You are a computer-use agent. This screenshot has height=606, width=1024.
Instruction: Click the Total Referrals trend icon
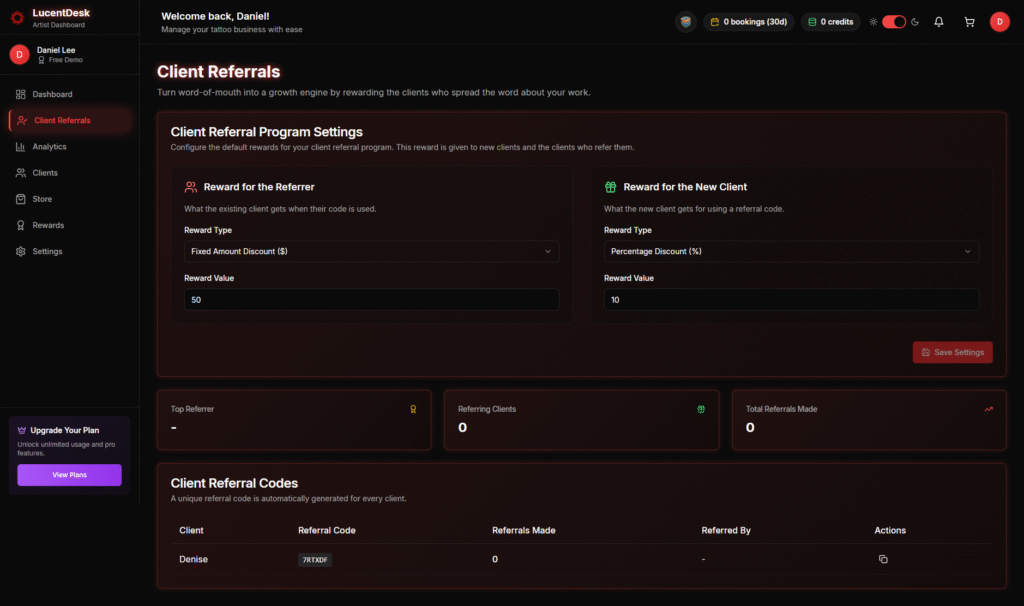(x=988, y=409)
